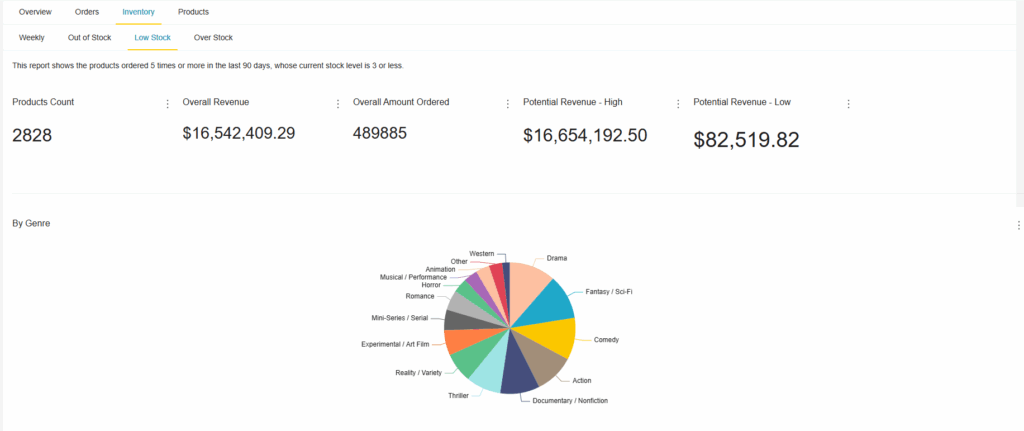Select the Documentary / Nonfiction pie slice
1024x431 pixels.
pyautogui.click(x=519, y=372)
